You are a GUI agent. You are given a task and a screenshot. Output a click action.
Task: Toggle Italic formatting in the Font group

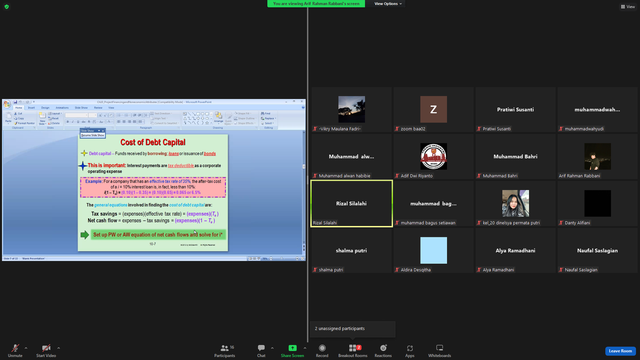pos(73,122)
